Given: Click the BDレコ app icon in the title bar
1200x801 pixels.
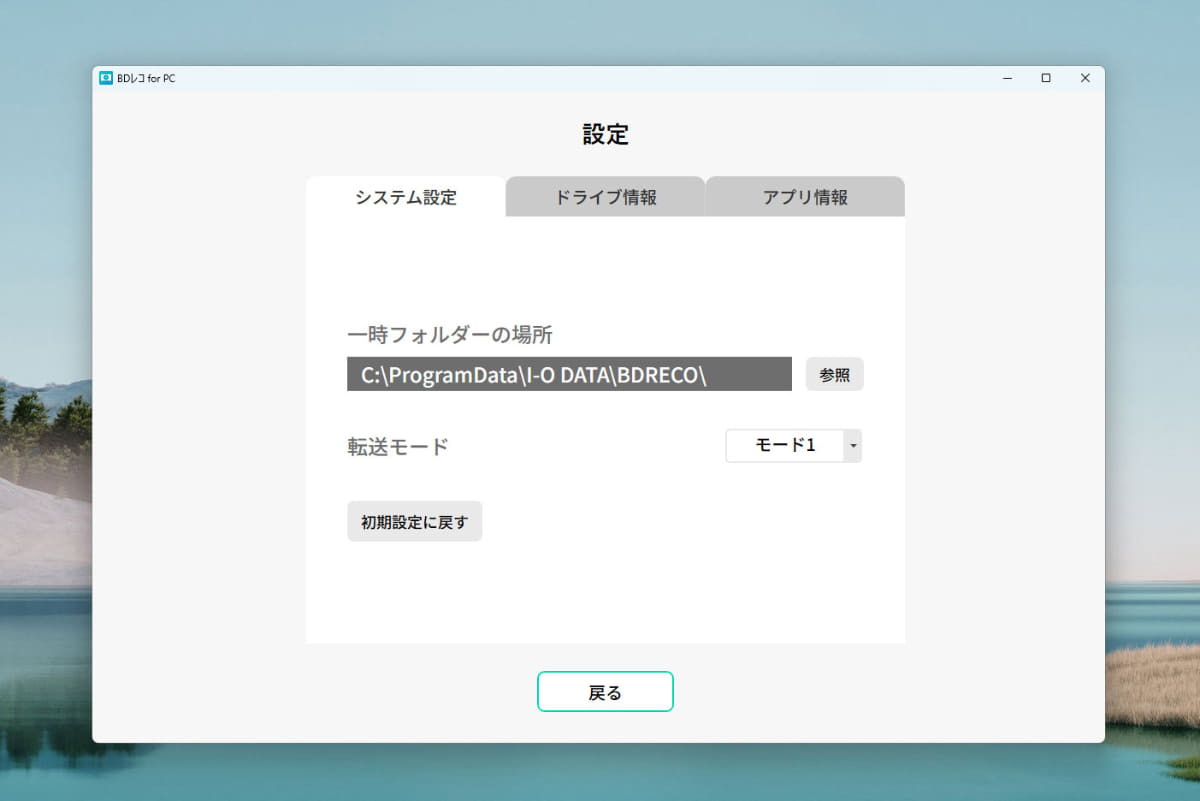Looking at the screenshot, I should point(105,77).
